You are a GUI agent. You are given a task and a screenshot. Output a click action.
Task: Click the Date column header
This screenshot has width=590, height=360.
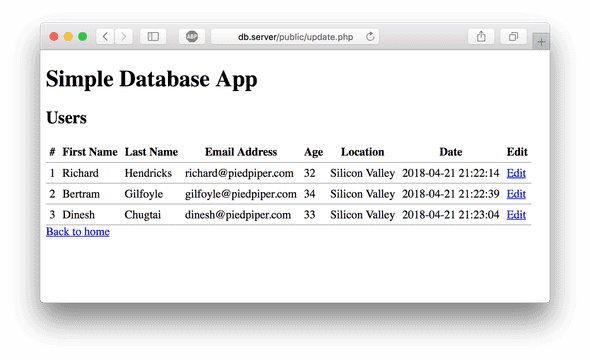pos(451,152)
